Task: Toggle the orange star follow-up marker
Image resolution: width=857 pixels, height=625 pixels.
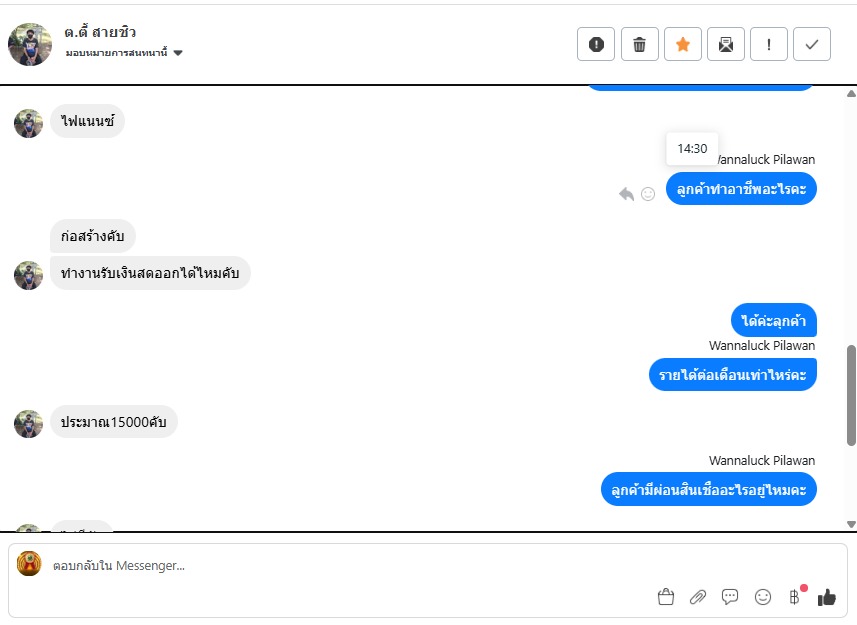Action: point(683,44)
